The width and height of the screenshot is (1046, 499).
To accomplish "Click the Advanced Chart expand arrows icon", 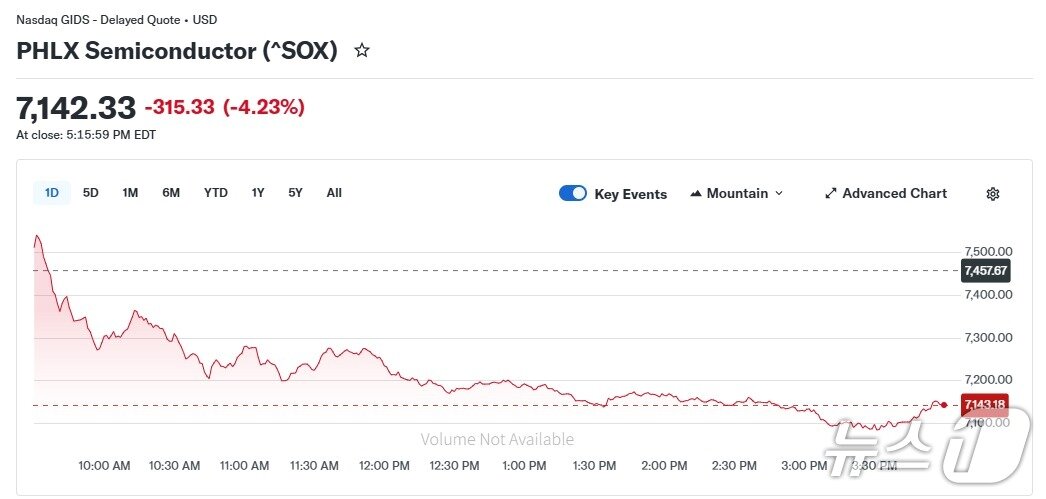I will tap(830, 194).
